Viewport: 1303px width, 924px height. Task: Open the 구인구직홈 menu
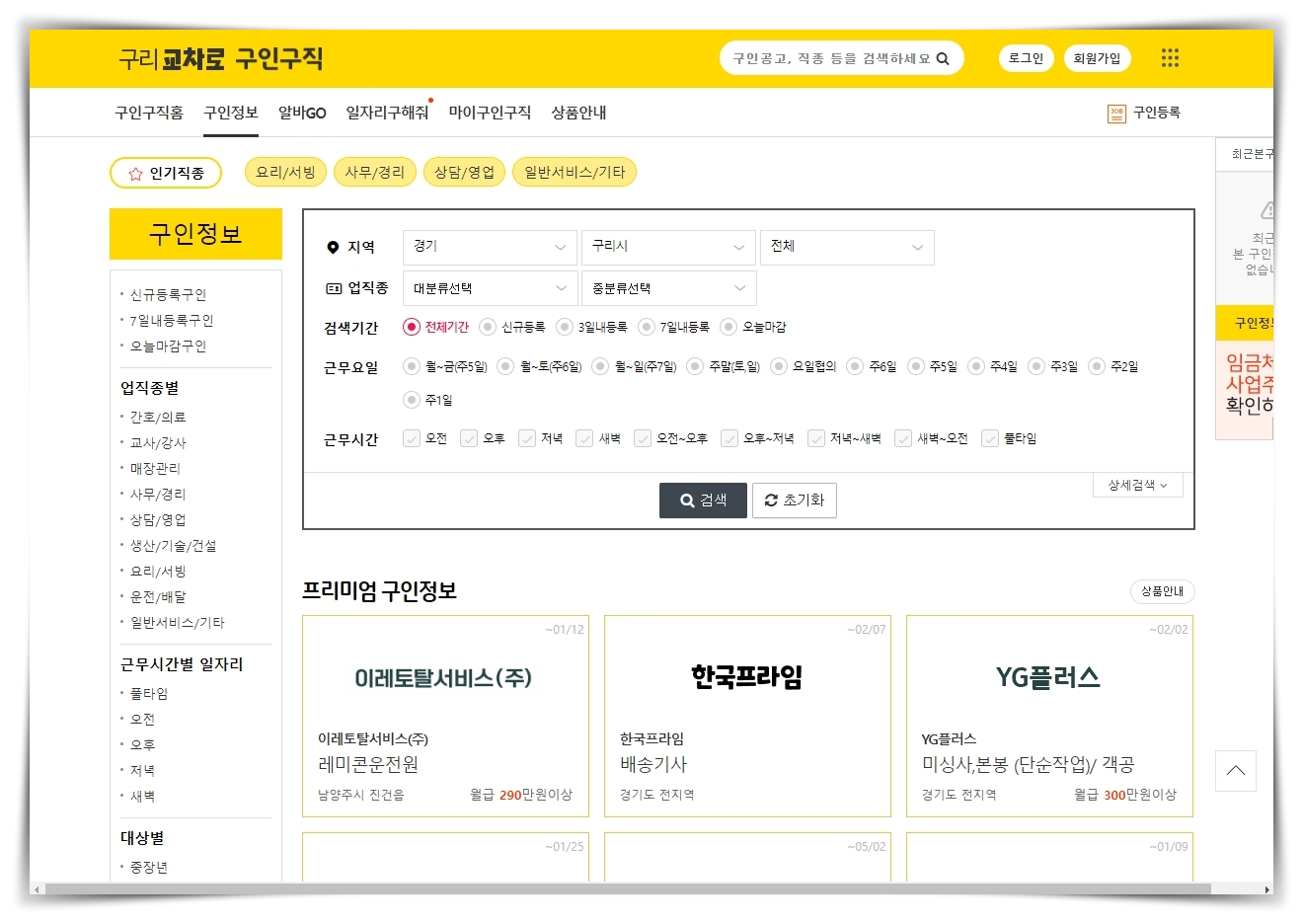pos(149,113)
